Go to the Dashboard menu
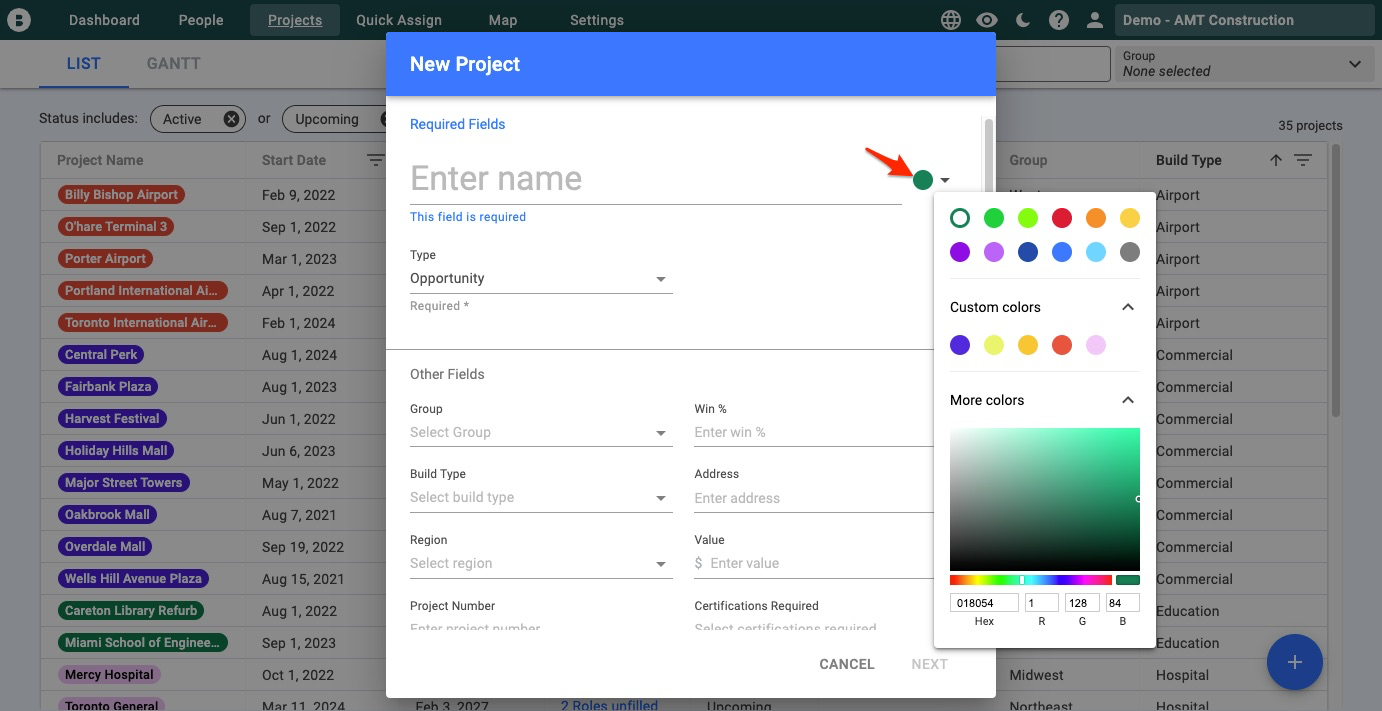The width and height of the screenshot is (1382, 711). pos(104,20)
